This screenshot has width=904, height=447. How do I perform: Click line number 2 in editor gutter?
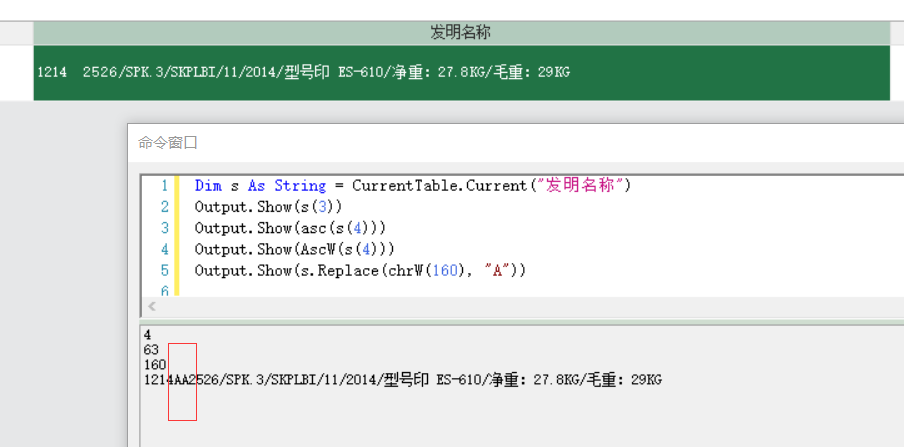[x=165, y=206]
